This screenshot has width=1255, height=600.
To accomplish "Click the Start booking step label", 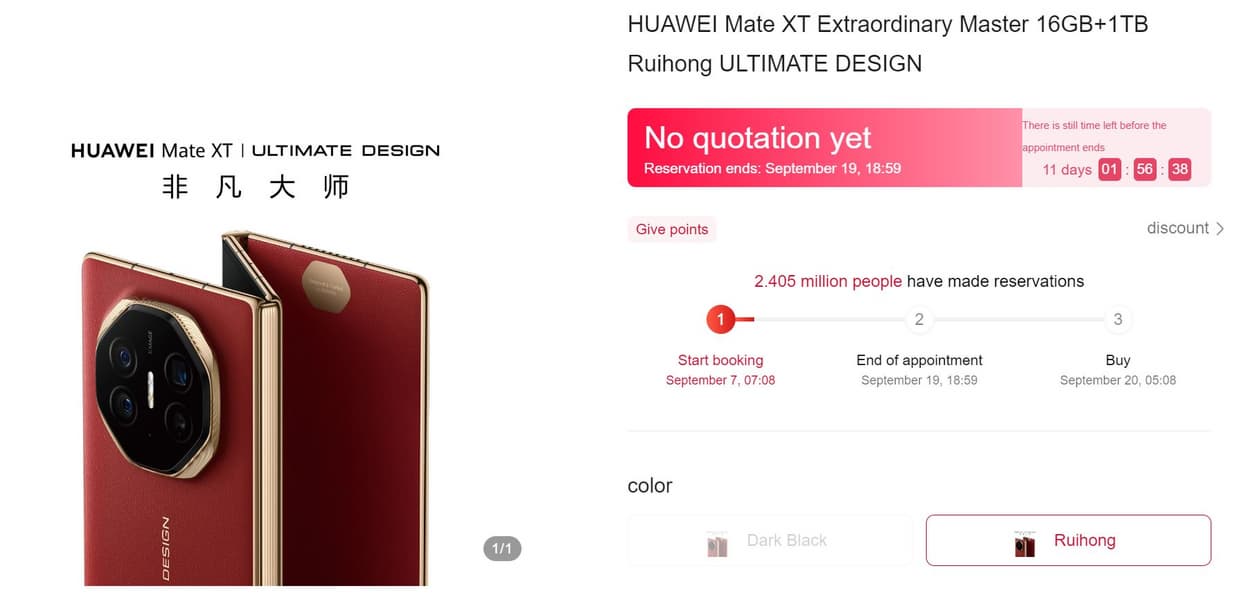I will tap(720, 360).
